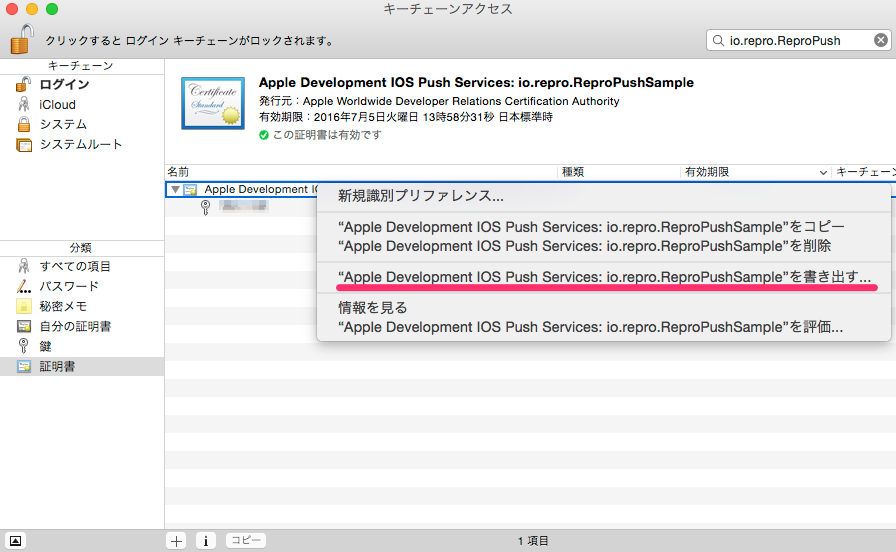Select the blurred private key row

(244, 207)
